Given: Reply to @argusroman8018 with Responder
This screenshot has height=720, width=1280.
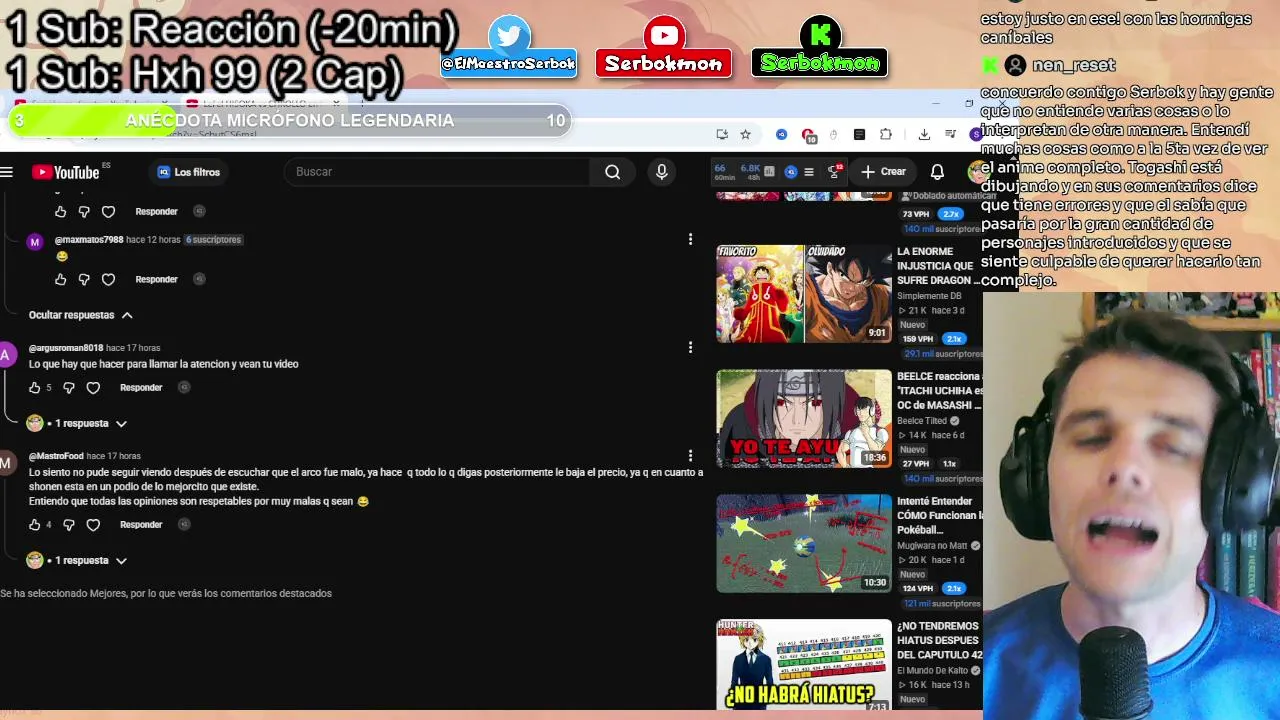Looking at the screenshot, I should click(x=141, y=388).
